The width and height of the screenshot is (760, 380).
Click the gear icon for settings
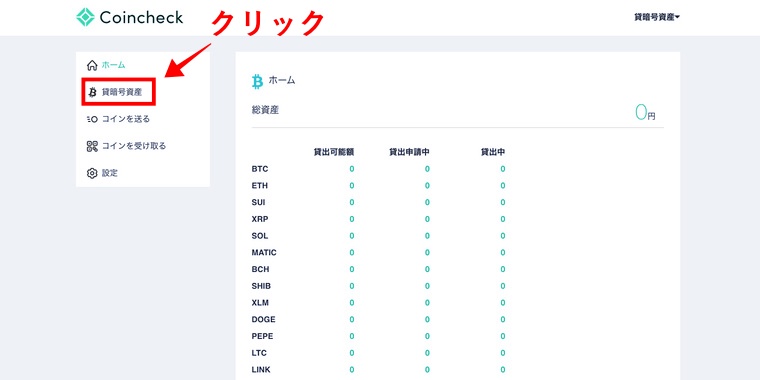point(92,173)
